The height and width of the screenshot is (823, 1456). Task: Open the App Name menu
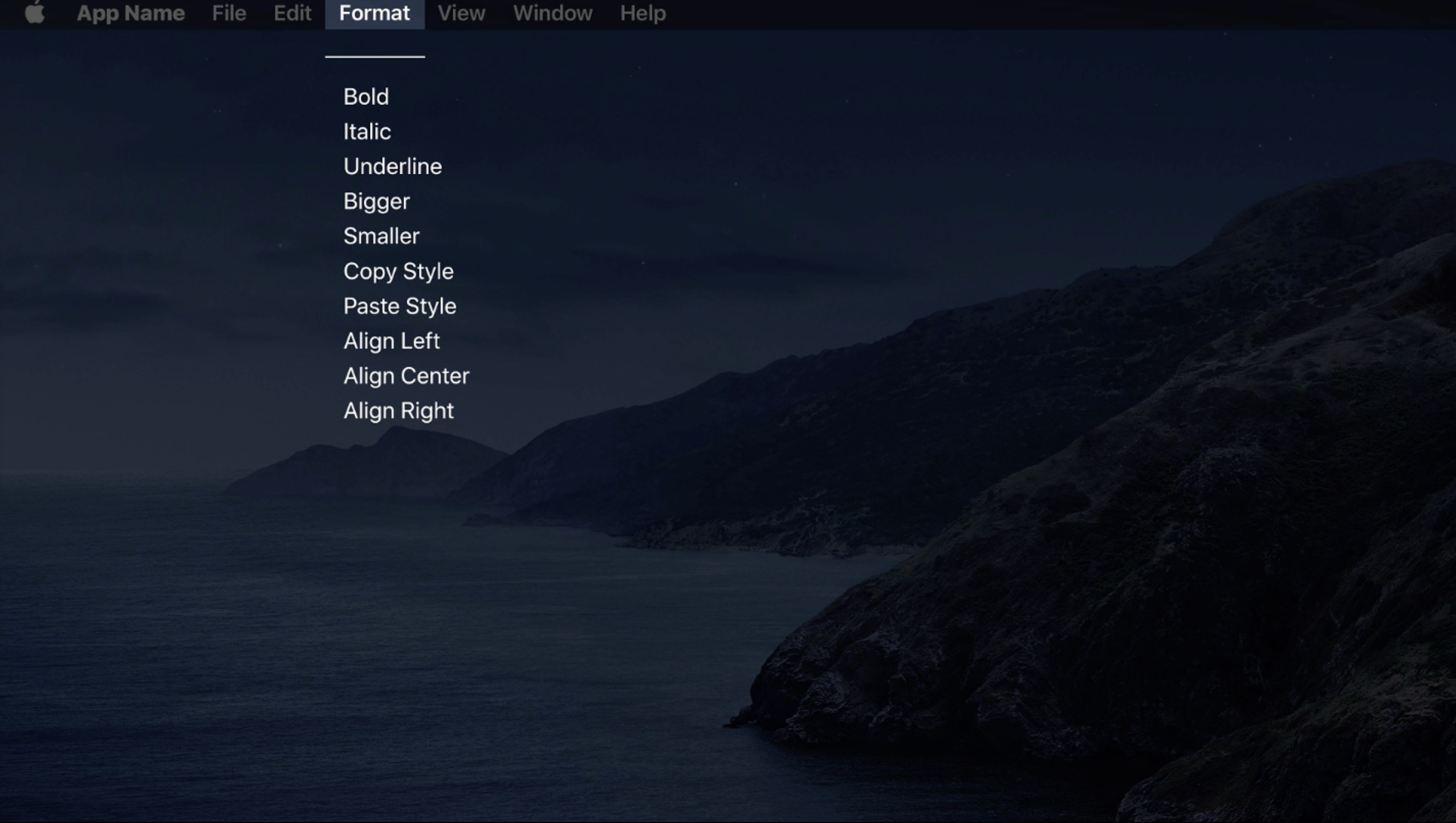pyautogui.click(x=131, y=13)
